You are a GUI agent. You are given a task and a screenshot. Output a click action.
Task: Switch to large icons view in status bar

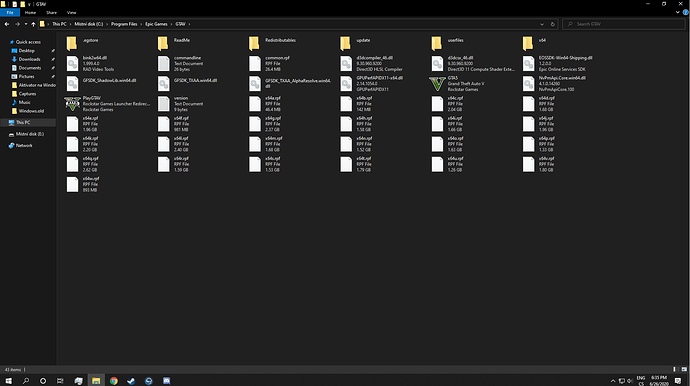click(x=684, y=369)
